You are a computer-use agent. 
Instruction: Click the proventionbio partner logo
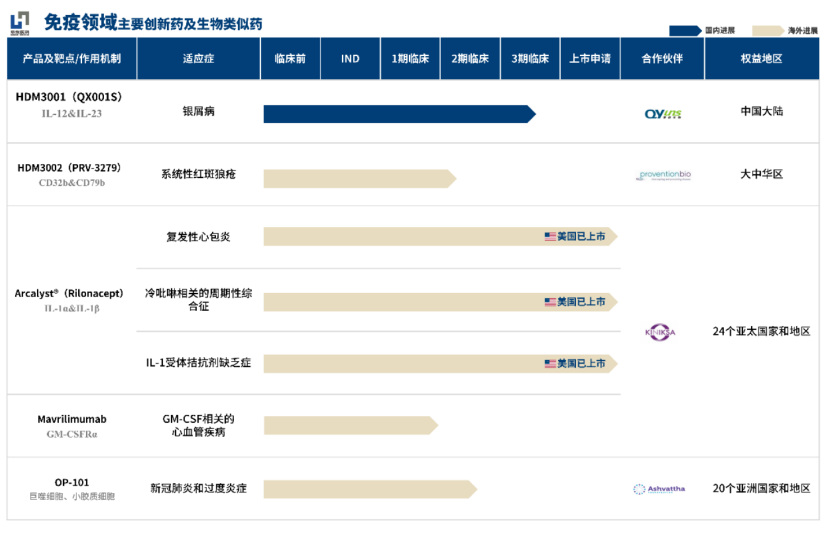pos(663,176)
